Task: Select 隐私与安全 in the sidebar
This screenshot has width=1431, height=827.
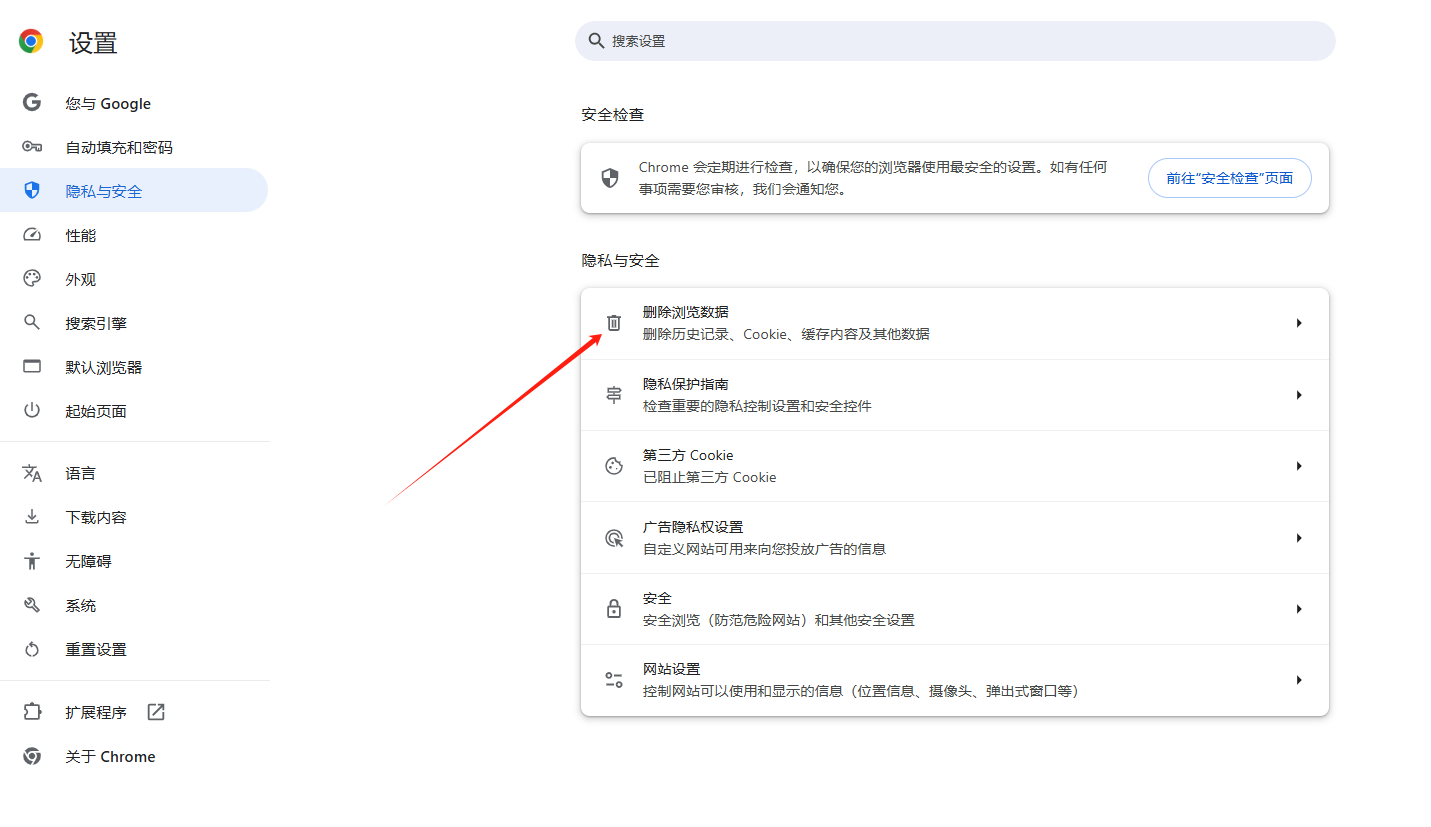Action: tap(134, 190)
